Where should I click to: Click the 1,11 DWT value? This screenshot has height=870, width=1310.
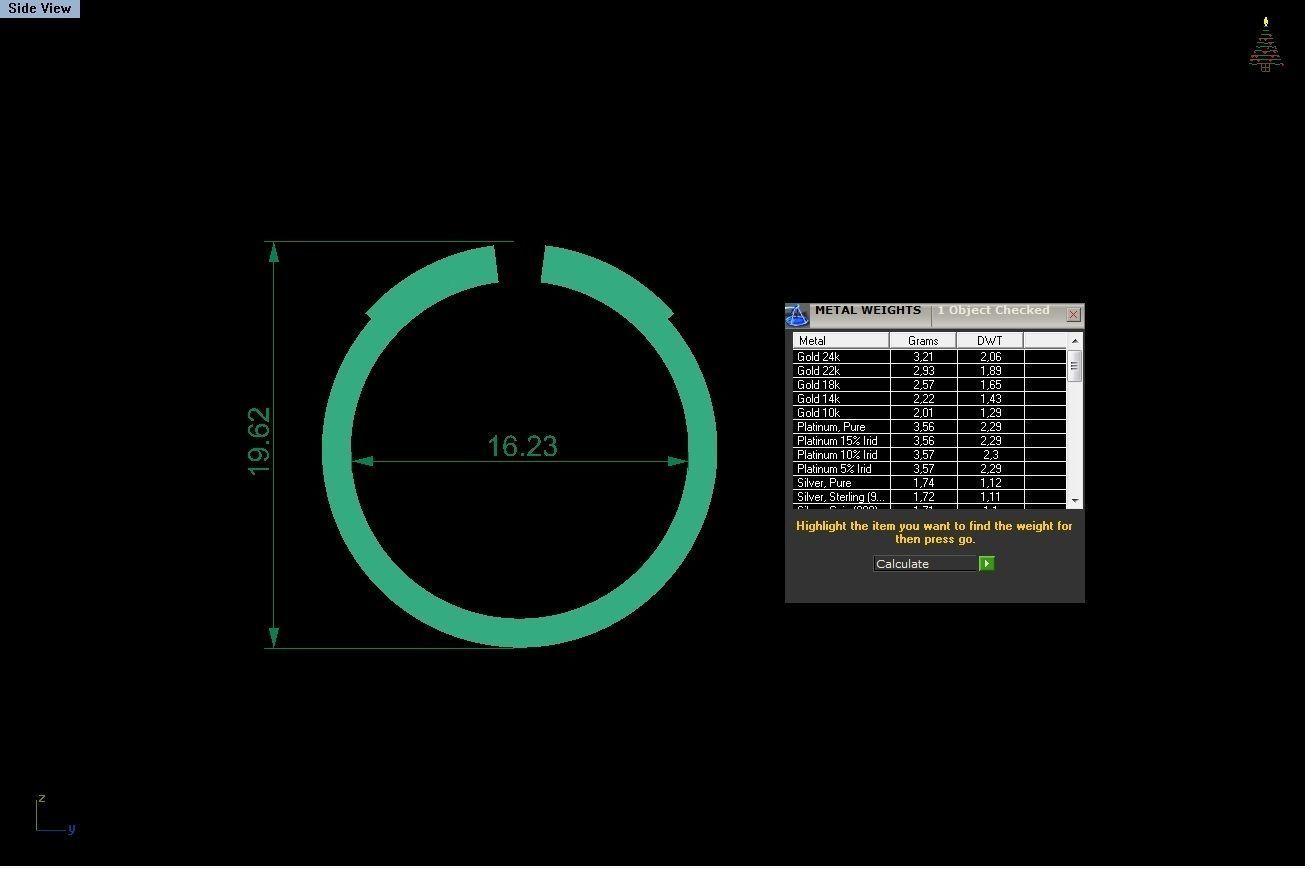click(x=990, y=497)
